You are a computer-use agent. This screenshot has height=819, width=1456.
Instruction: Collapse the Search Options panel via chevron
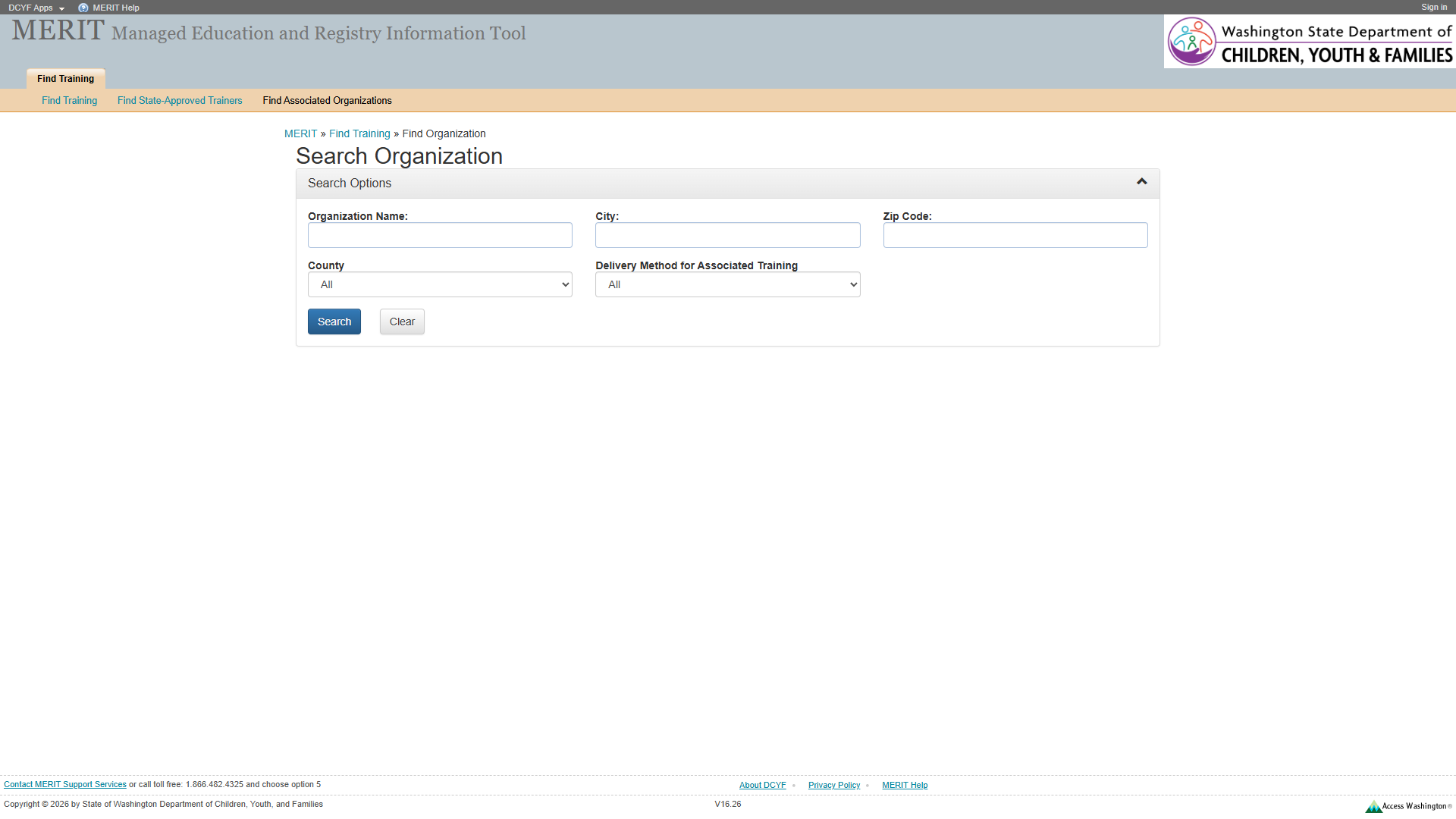coord(1141,181)
